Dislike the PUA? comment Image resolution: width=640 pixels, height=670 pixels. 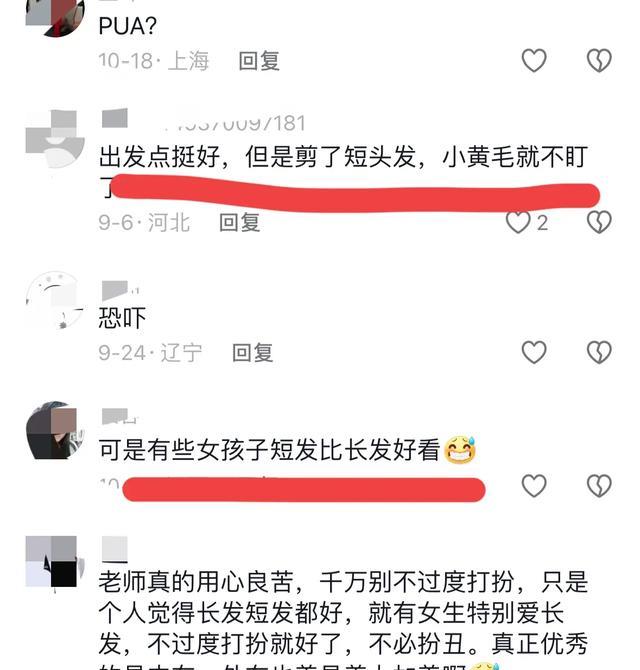click(x=599, y=60)
